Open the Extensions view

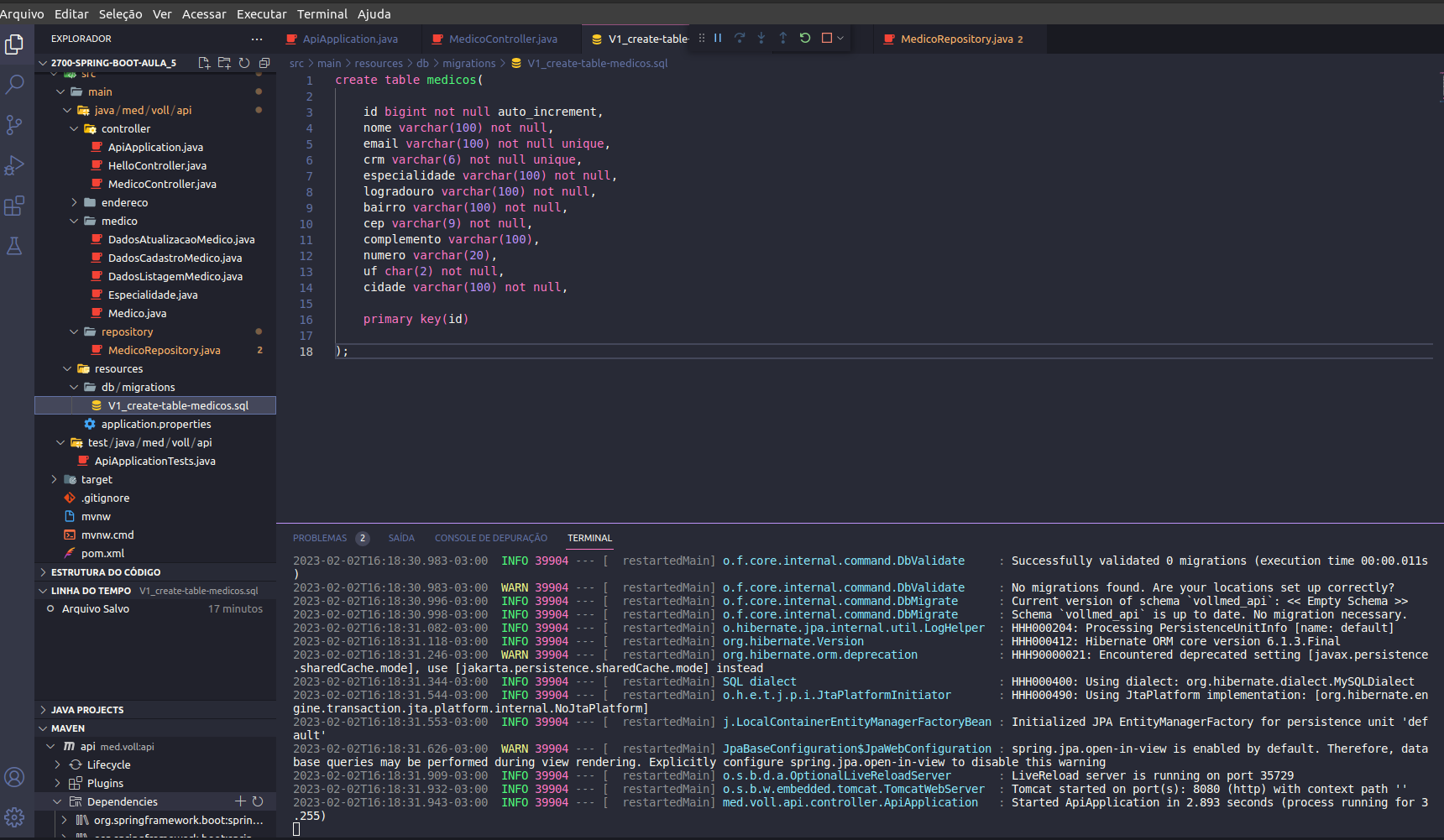point(14,206)
